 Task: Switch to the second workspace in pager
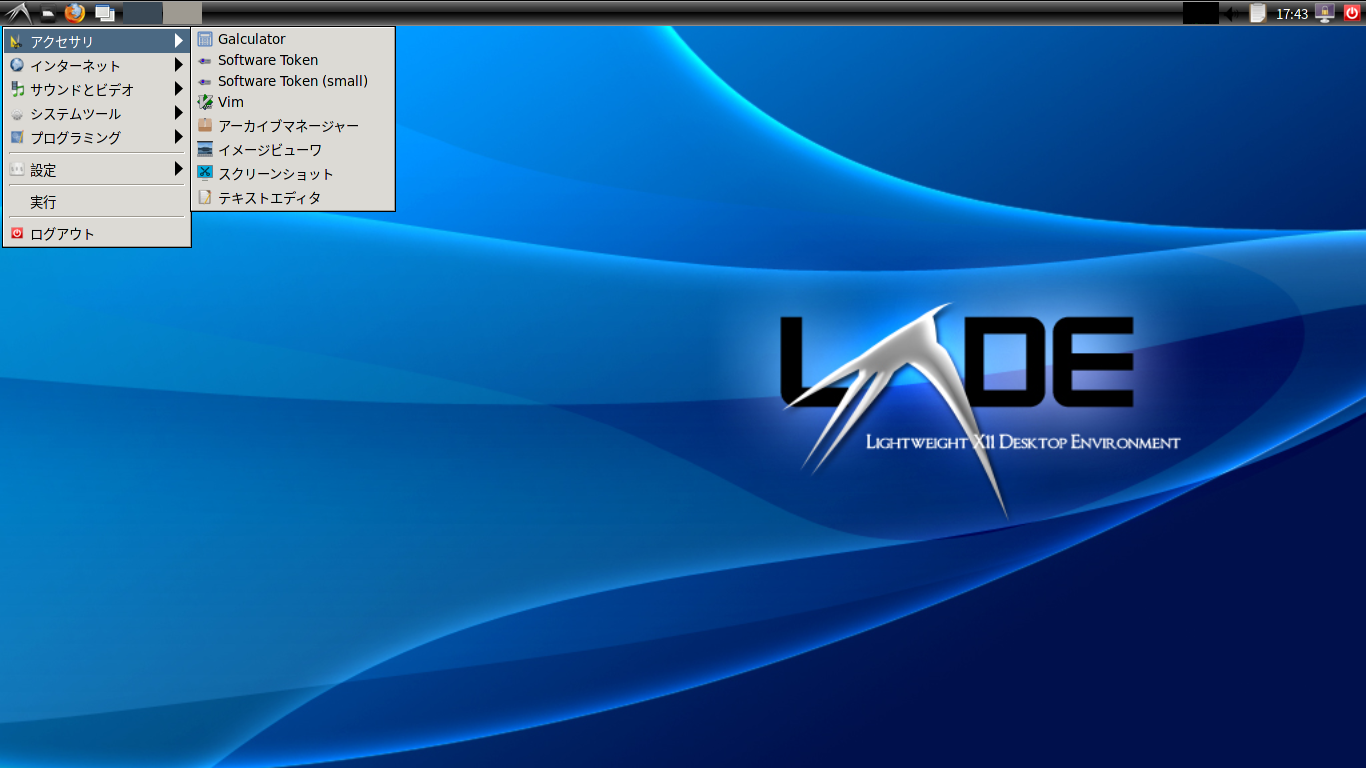182,13
